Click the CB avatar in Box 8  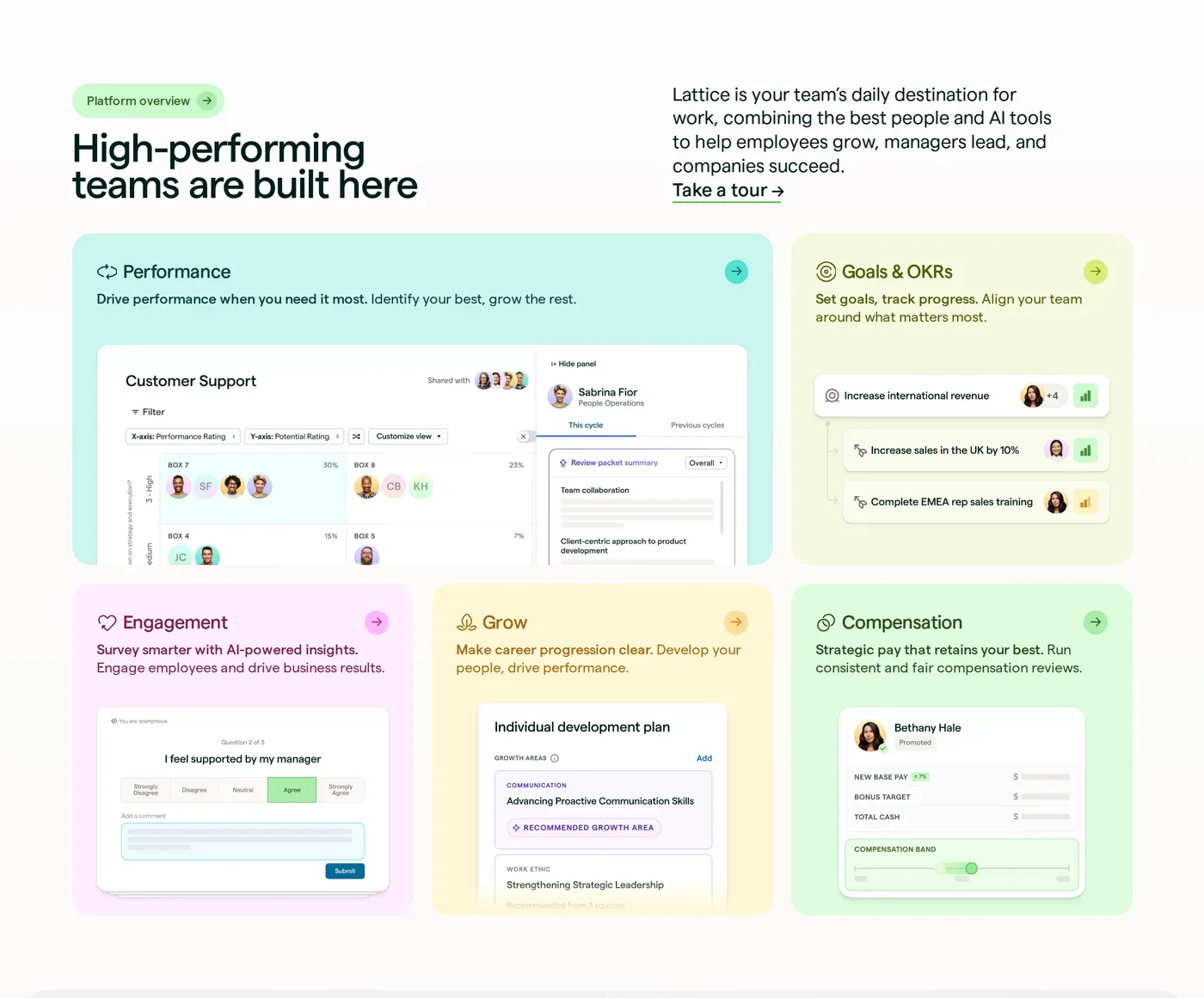click(x=393, y=487)
